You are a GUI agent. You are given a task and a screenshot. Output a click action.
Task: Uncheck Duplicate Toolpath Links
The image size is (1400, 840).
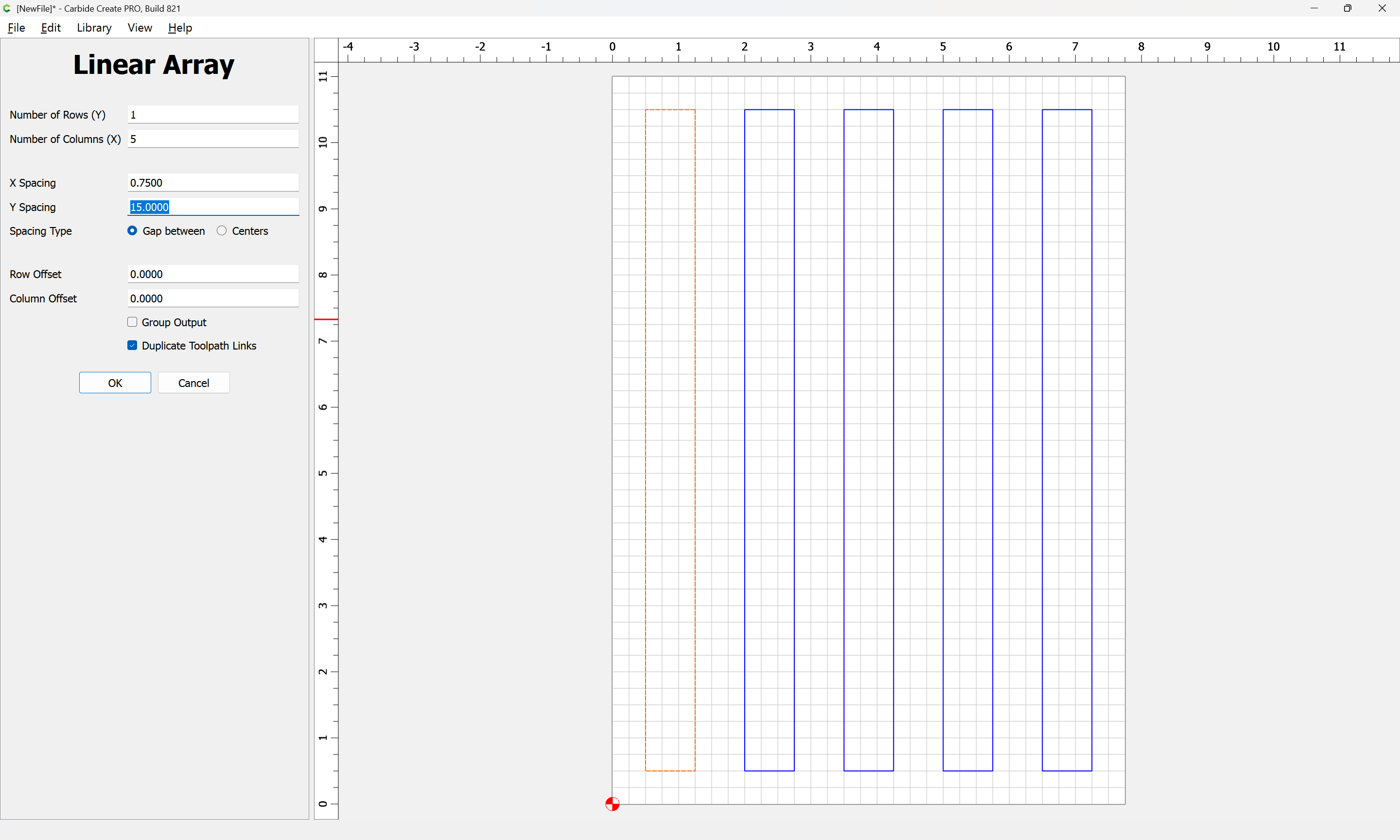(x=132, y=345)
